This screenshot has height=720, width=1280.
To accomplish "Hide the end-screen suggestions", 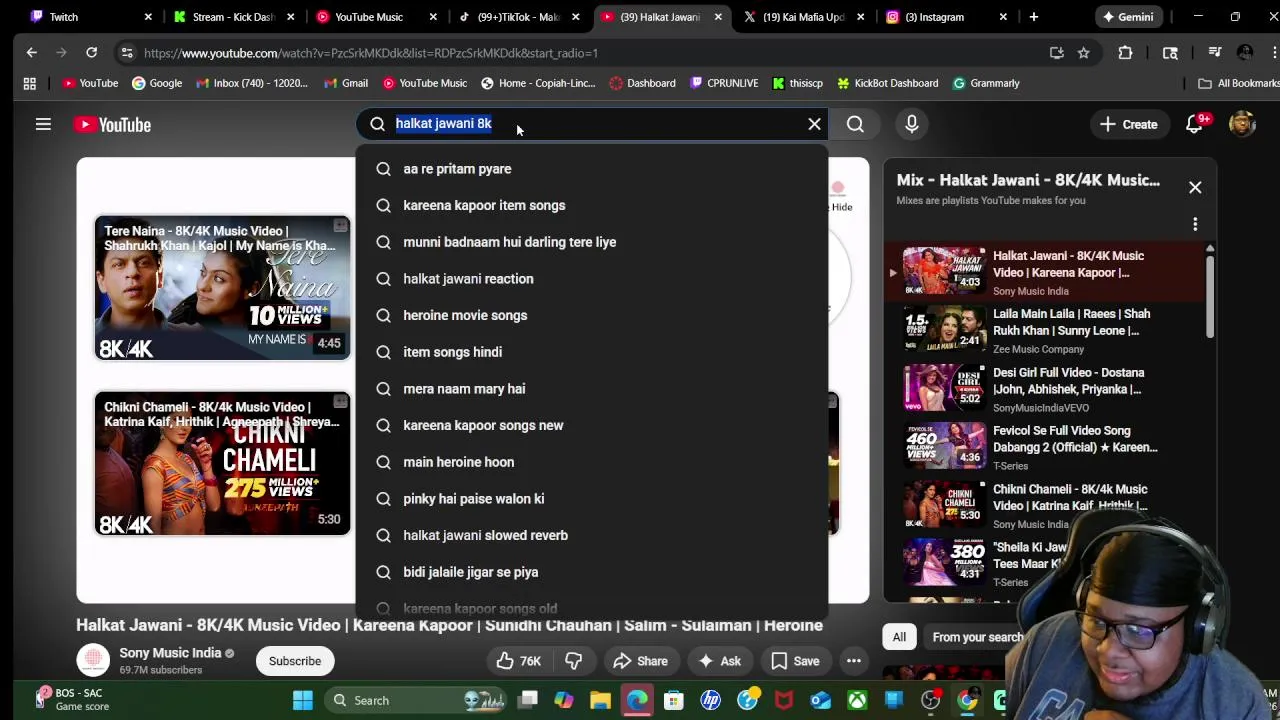I will click(839, 198).
